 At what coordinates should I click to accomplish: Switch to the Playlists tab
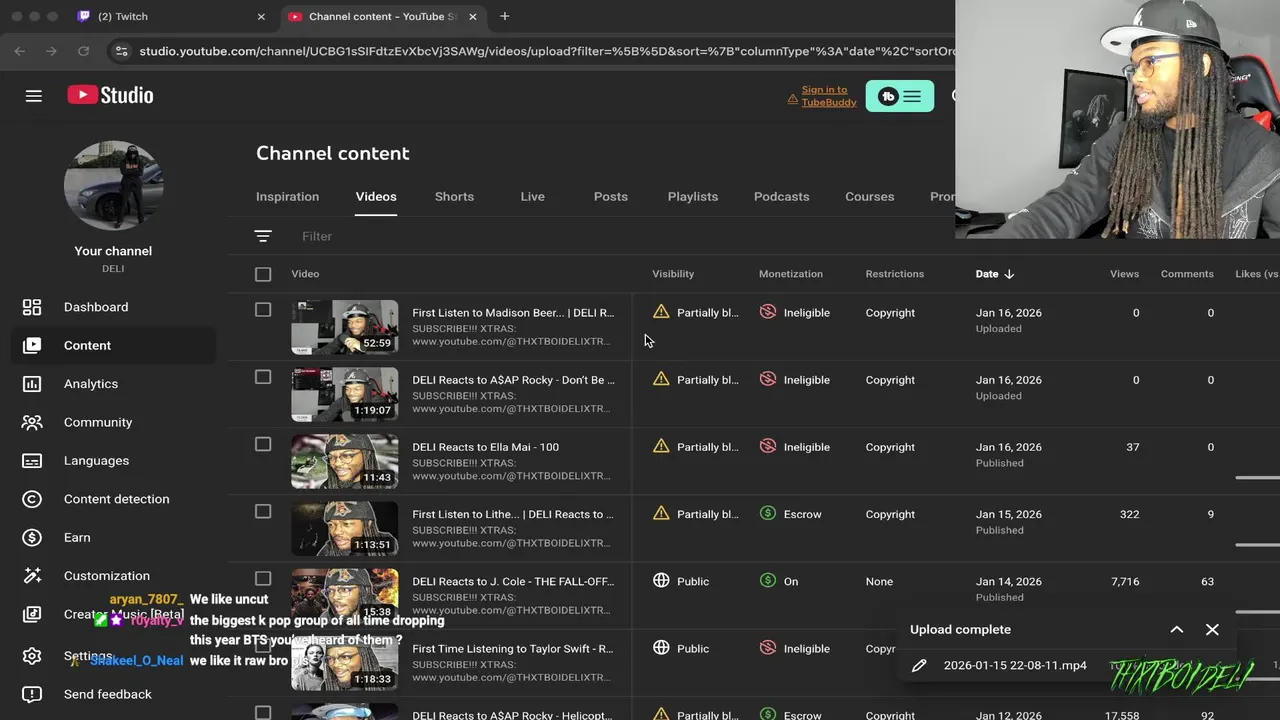pyautogui.click(x=692, y=196)
